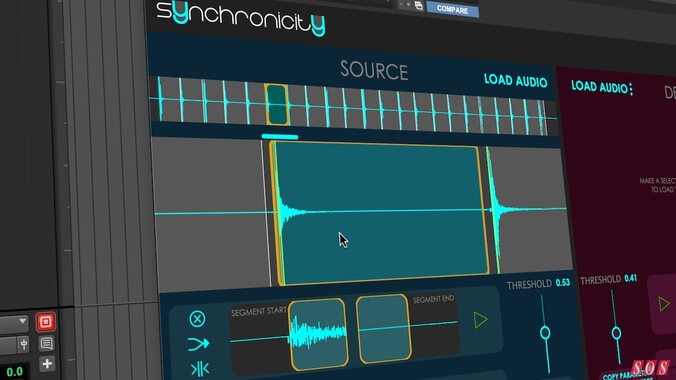Viewport: 676px width, 380px height.
Task: Click the red glowing square button in DAW
Action: [x=46, y=322]
